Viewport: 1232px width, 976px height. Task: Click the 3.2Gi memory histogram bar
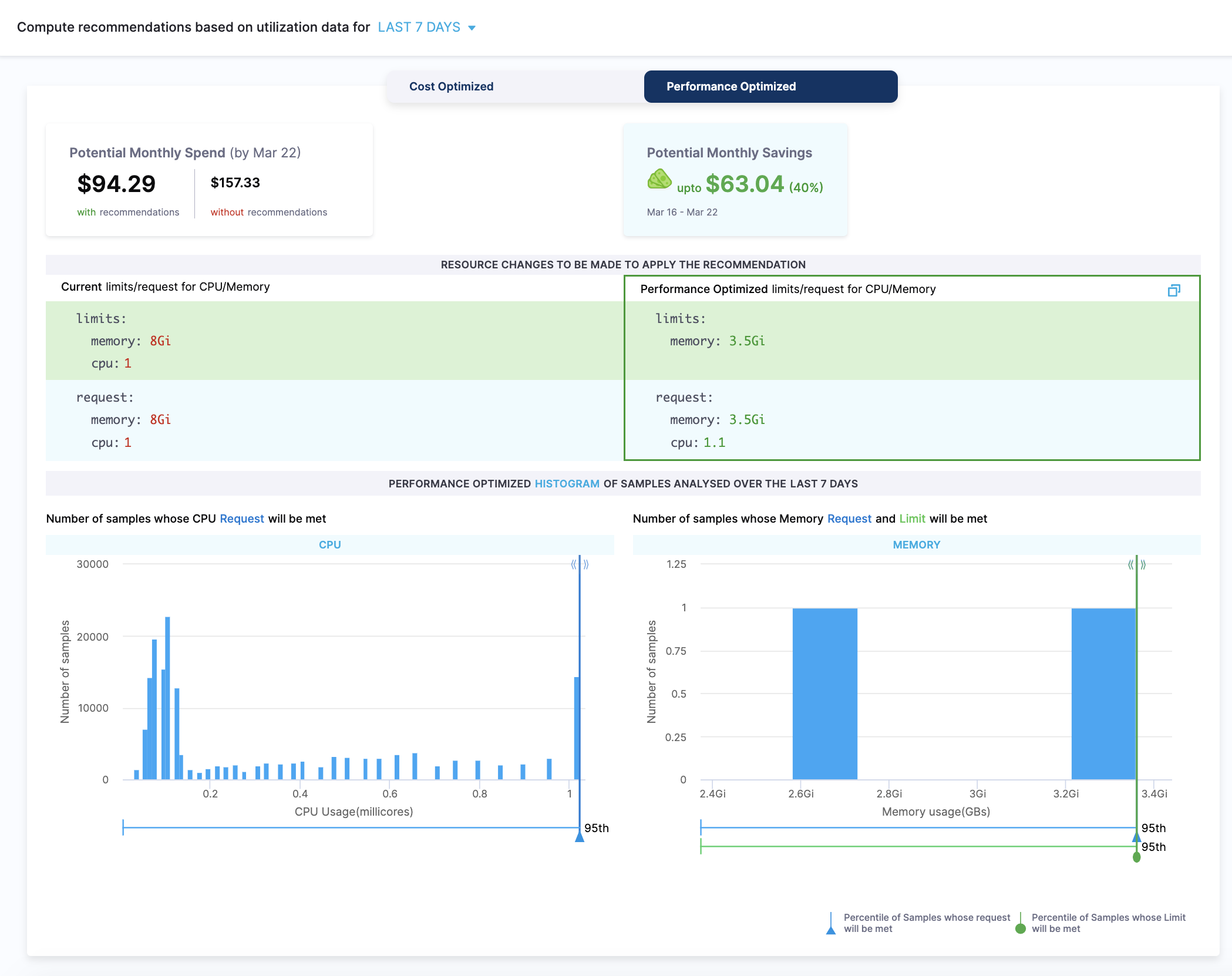point(1103,693)
